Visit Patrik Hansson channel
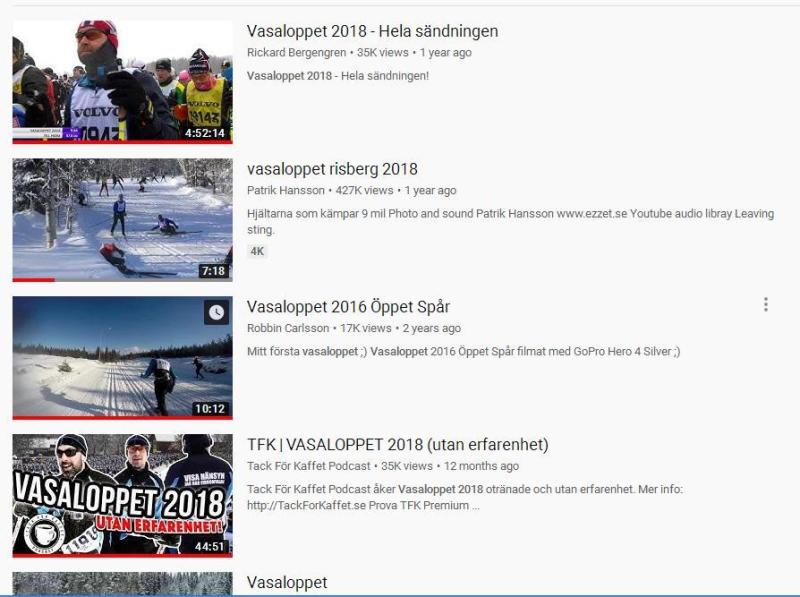 [x=286, y=190]
